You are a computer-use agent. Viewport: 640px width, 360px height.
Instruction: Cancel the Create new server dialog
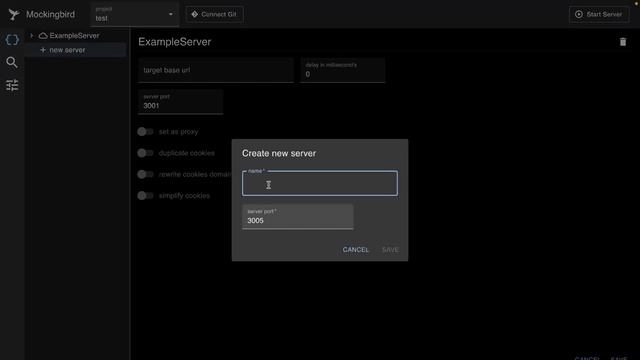point(356,249)
